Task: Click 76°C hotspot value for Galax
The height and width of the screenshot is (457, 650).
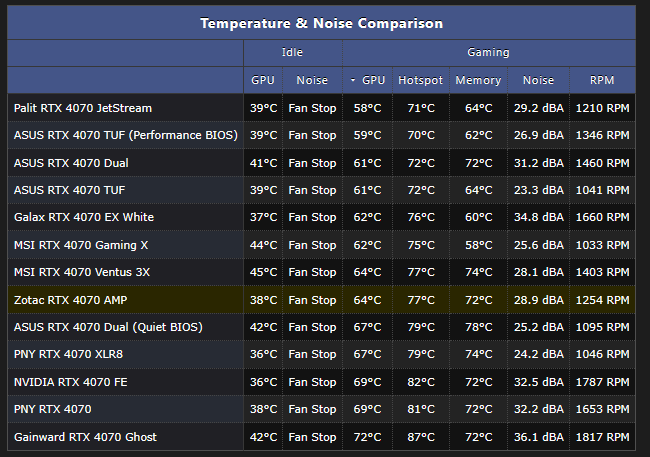Action: pos(421,217)
